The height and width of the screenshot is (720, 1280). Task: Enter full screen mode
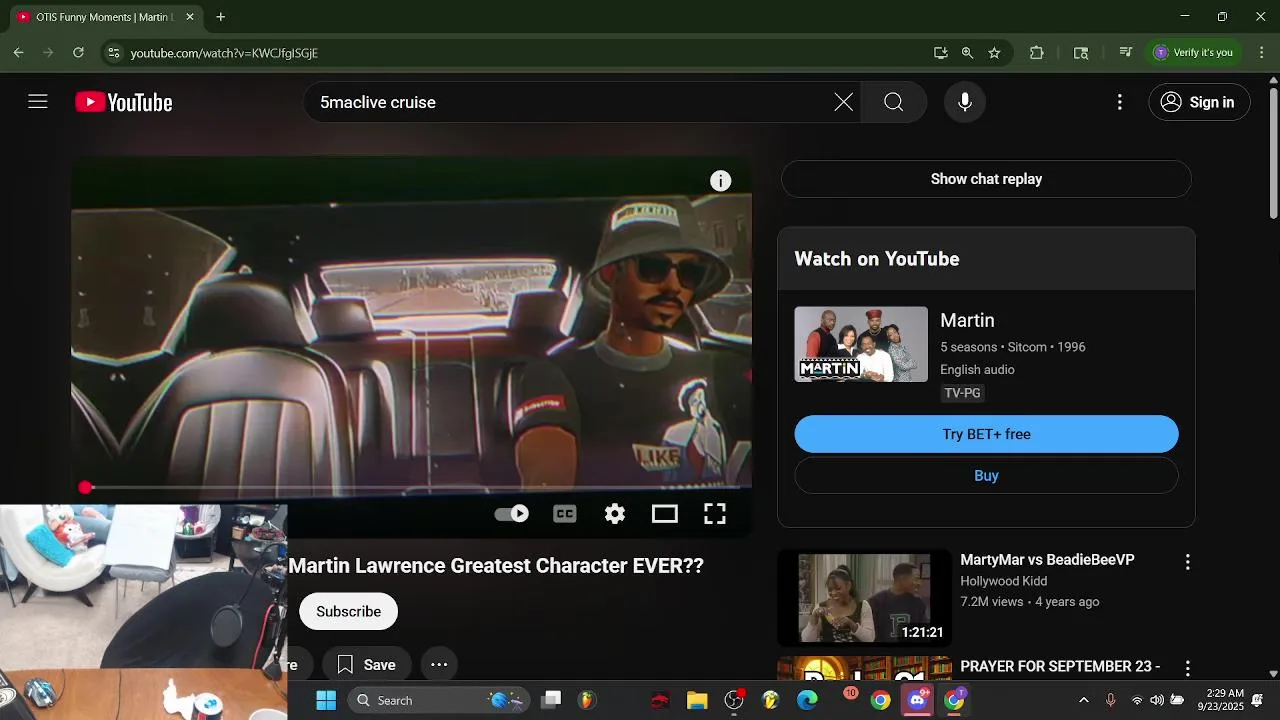tap(715, 514)
